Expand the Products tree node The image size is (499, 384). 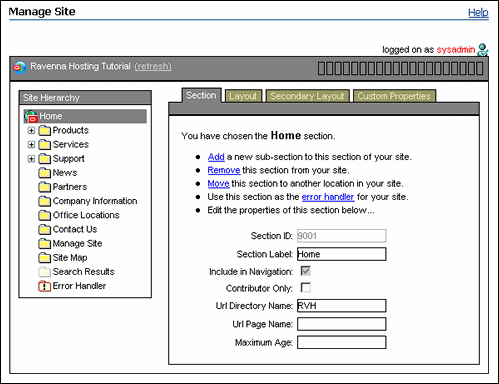(31, 130)
